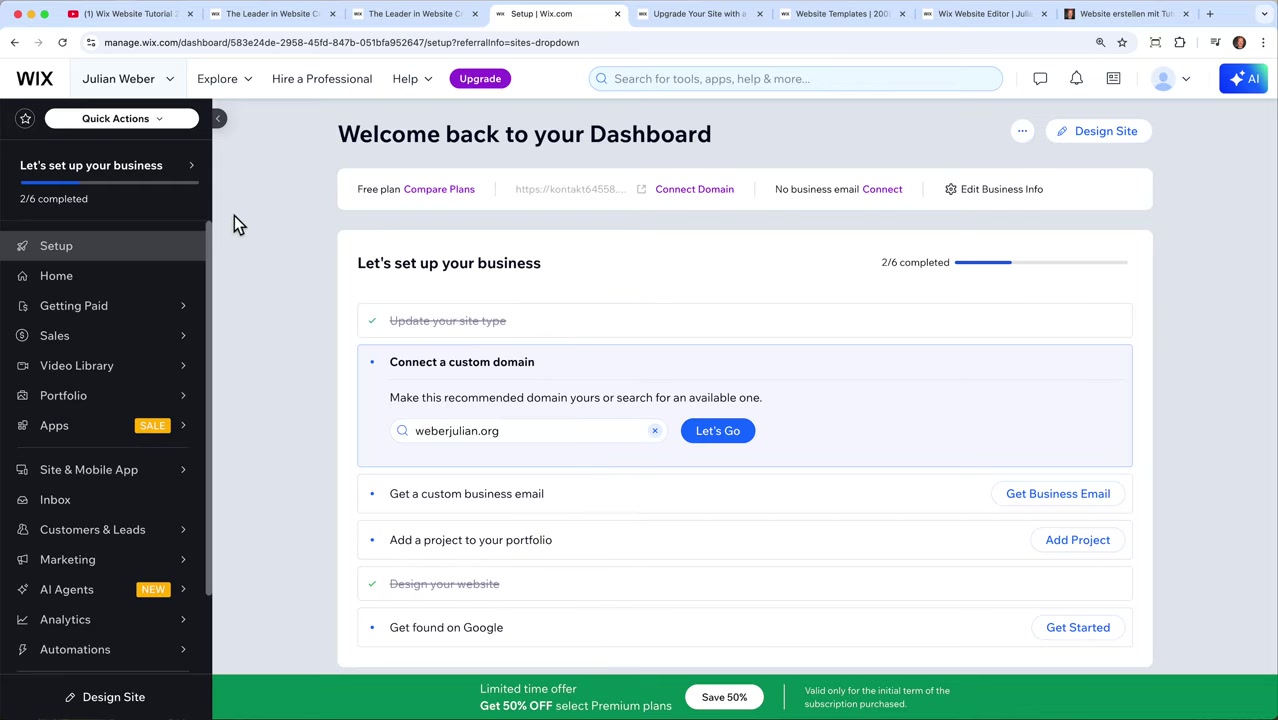Expand Sales submenu
The width and height of the screenshot is (1278, 720).
pos(183,336)
